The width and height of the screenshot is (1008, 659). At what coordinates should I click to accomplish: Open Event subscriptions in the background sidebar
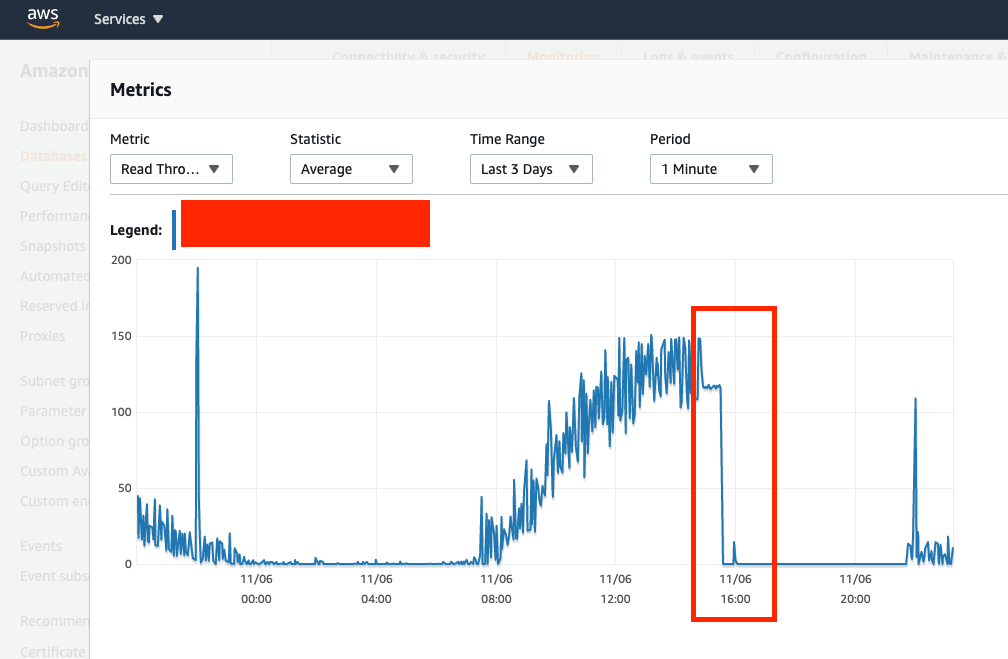click(x=54, y=577)
